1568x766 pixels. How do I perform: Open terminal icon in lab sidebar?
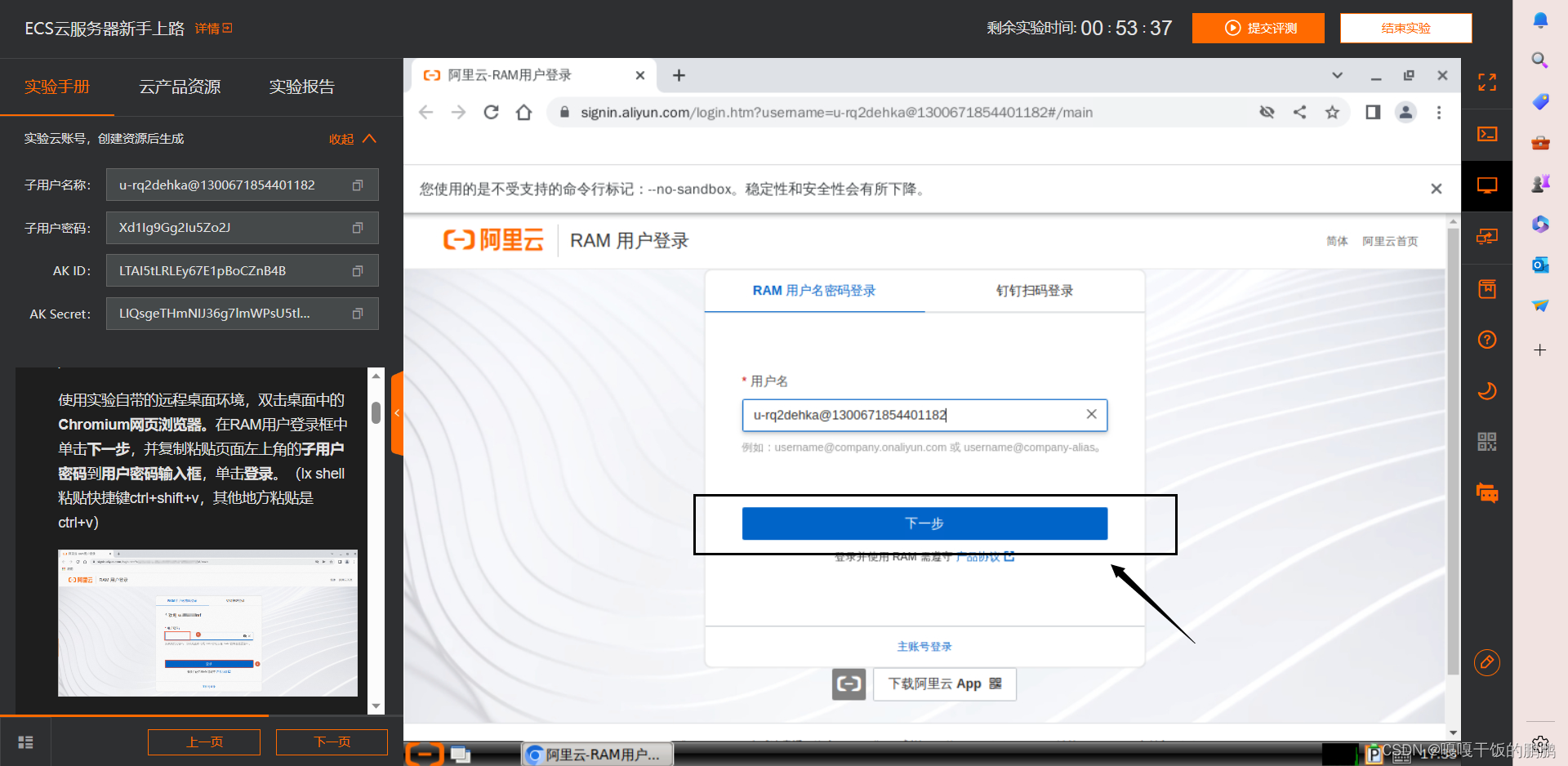click(1487, 134)
